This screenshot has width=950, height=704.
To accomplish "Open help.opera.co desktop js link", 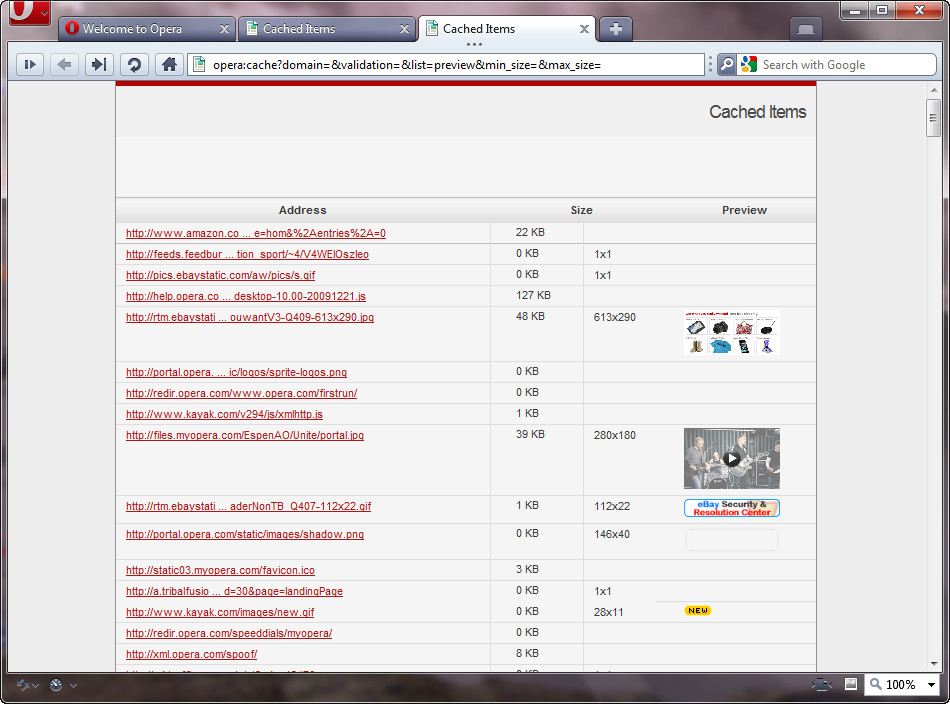I will click(x=246, y=296).
